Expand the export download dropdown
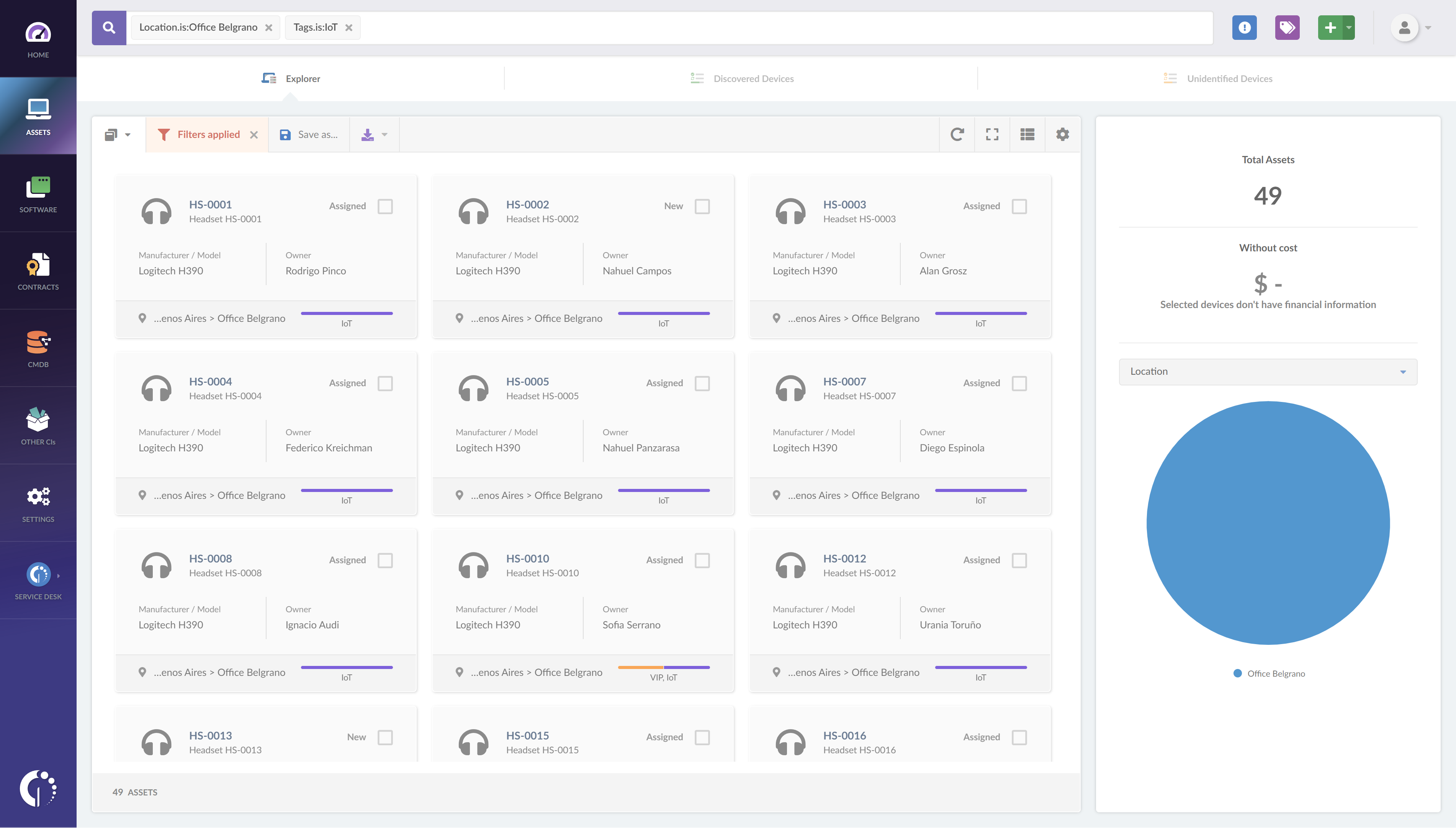The image size is (1456, 828). tap(374, 134)
